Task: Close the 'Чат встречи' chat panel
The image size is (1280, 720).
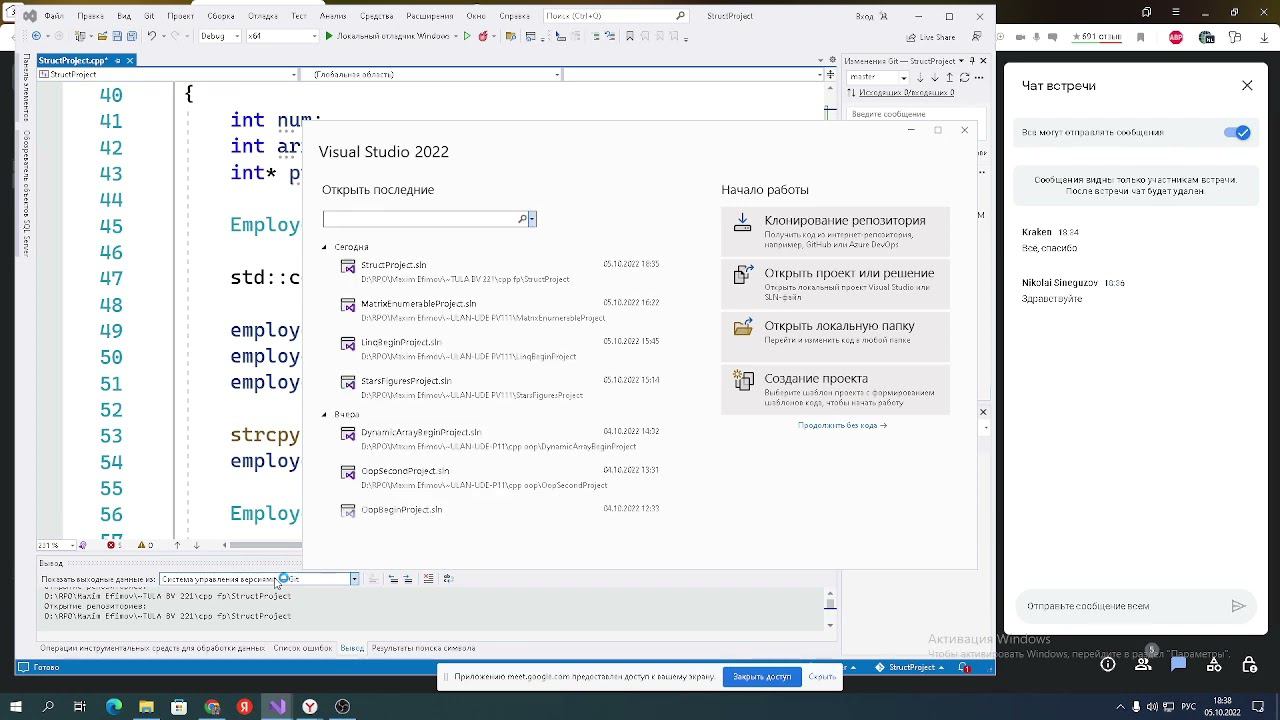Action: click(x=1247, y=86)
